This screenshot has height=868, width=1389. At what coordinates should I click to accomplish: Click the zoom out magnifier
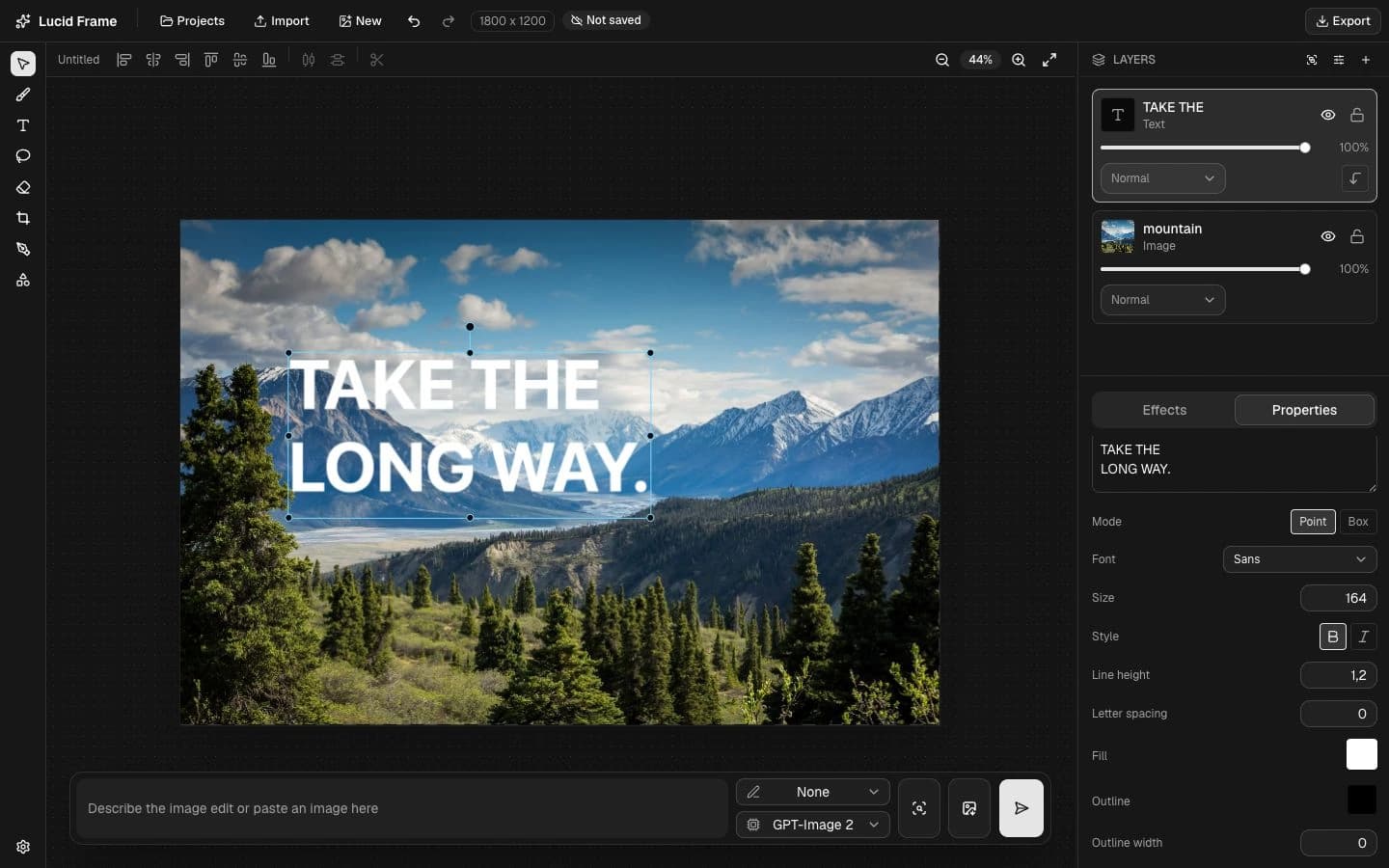pyautogui.click(x=942, y=60)
